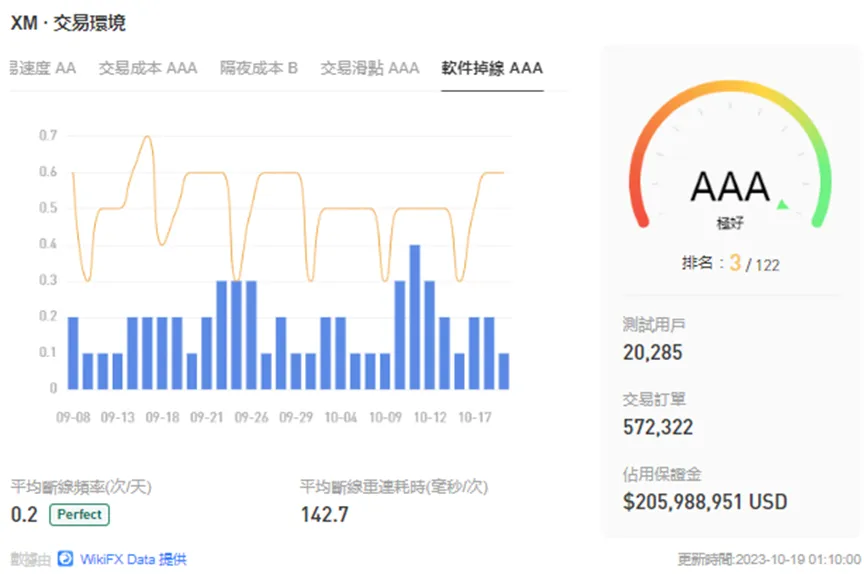Screen dimensions: 864x574
Task: Open the 交易滑點 AAA tab
Action: click(x=370, y=68)
